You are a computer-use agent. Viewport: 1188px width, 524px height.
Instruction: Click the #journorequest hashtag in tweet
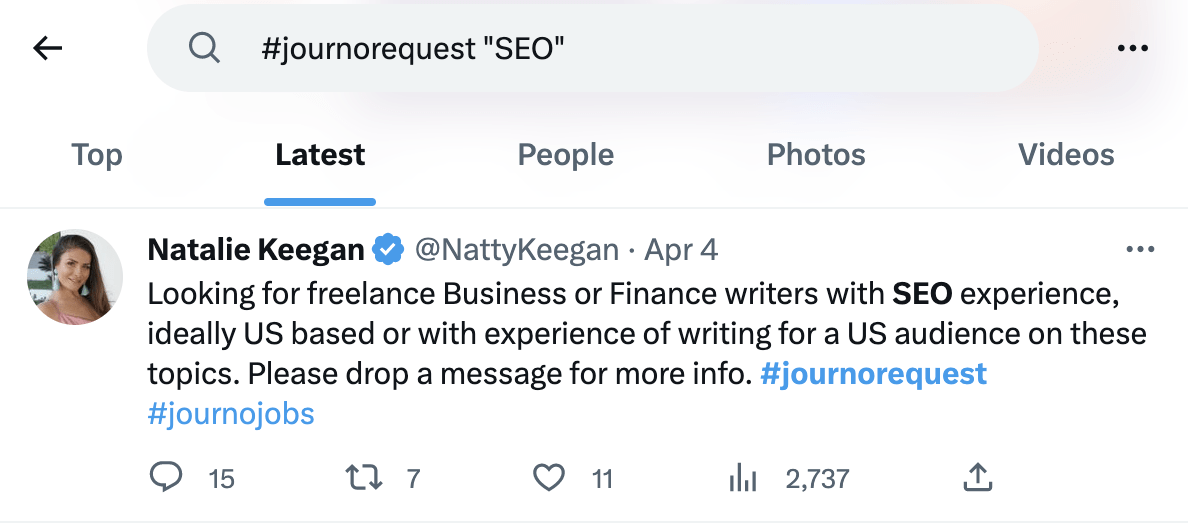(873, 374)
